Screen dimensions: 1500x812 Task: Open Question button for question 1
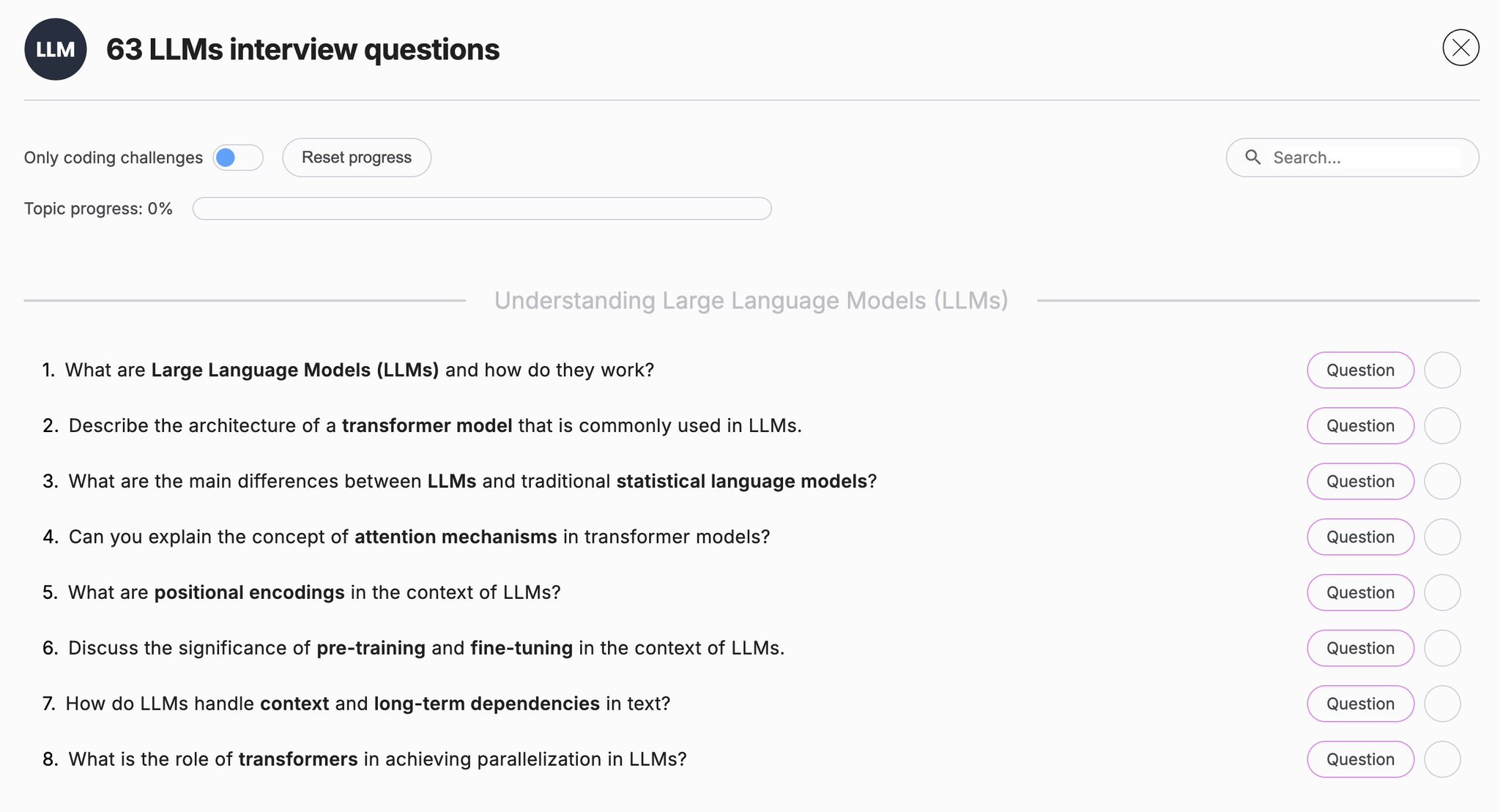(1360, 370)
